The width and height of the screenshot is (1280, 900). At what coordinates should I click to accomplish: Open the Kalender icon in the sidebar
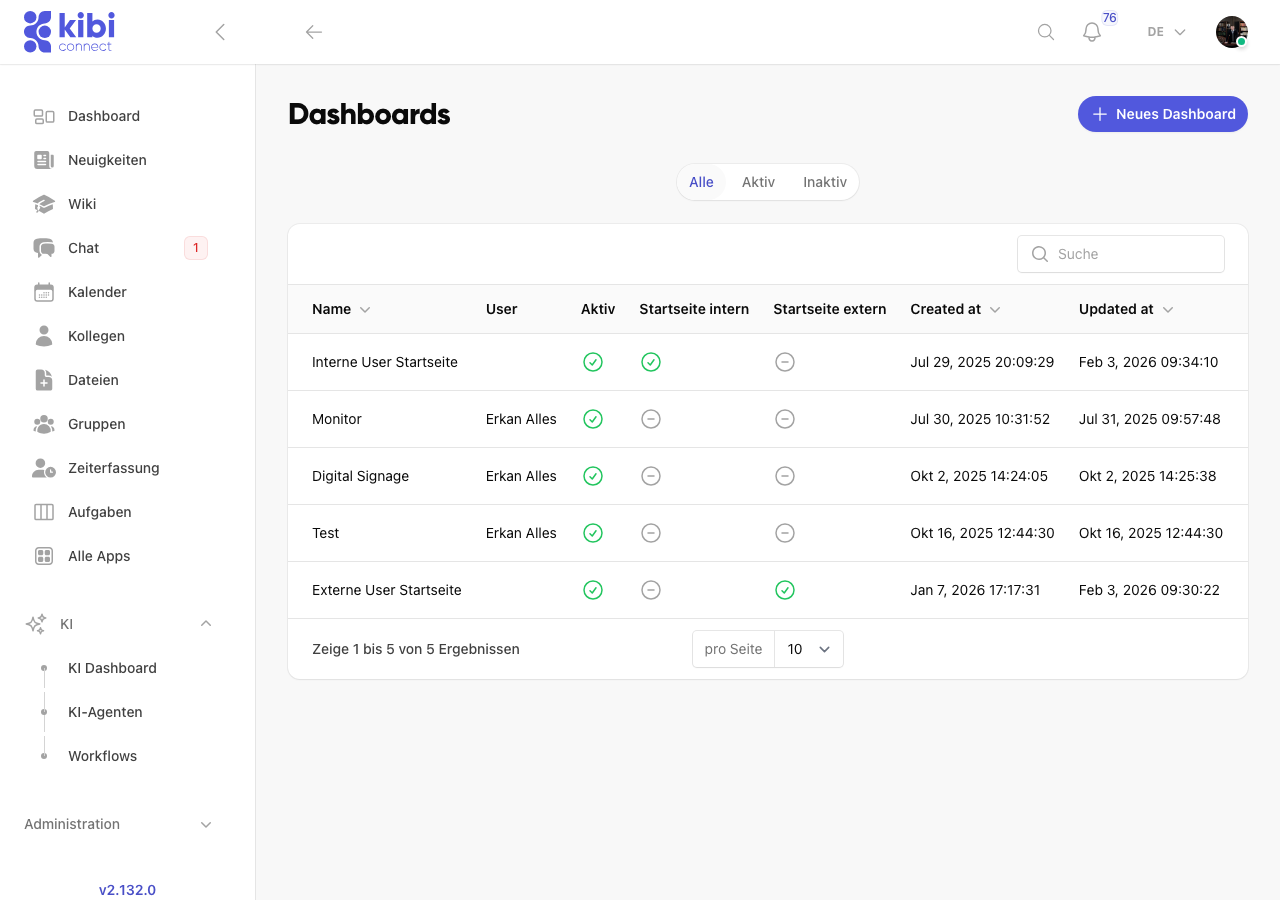click(x=44, y=292)
